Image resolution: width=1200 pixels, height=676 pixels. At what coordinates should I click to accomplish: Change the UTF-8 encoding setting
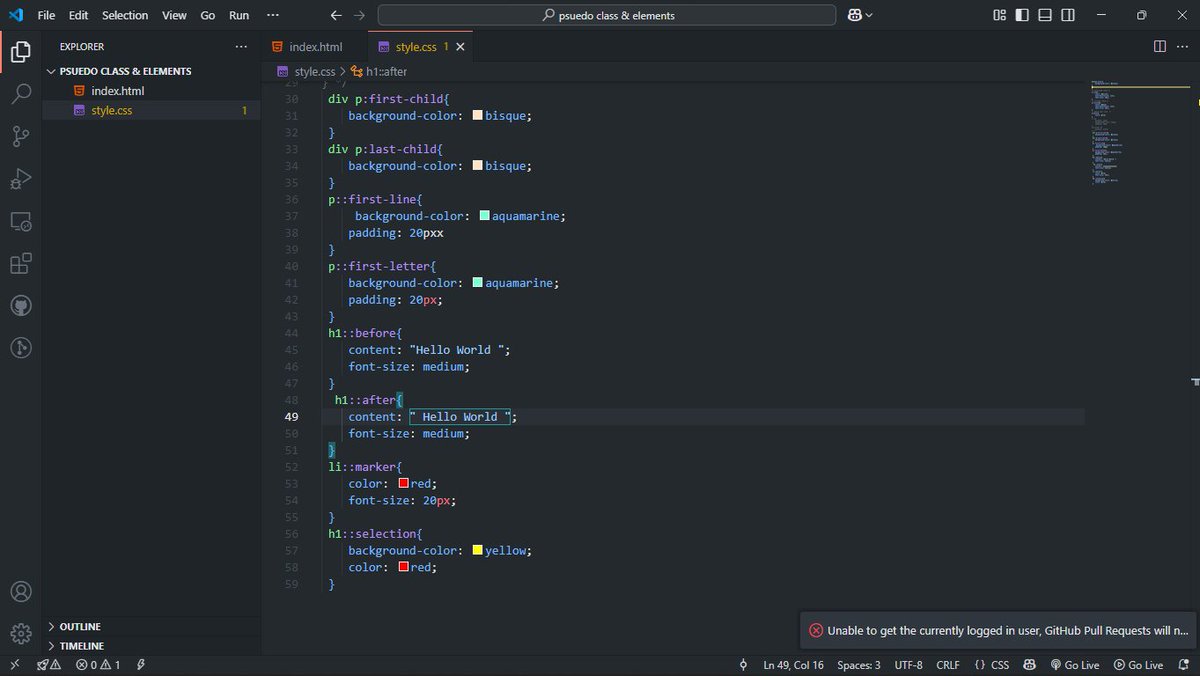[x=908, y=663]
